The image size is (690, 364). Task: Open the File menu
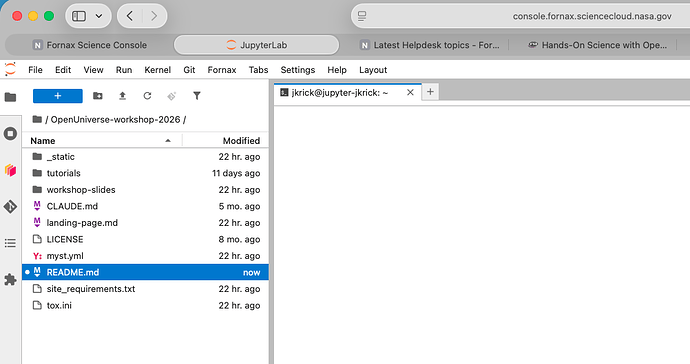coord(35,70)
